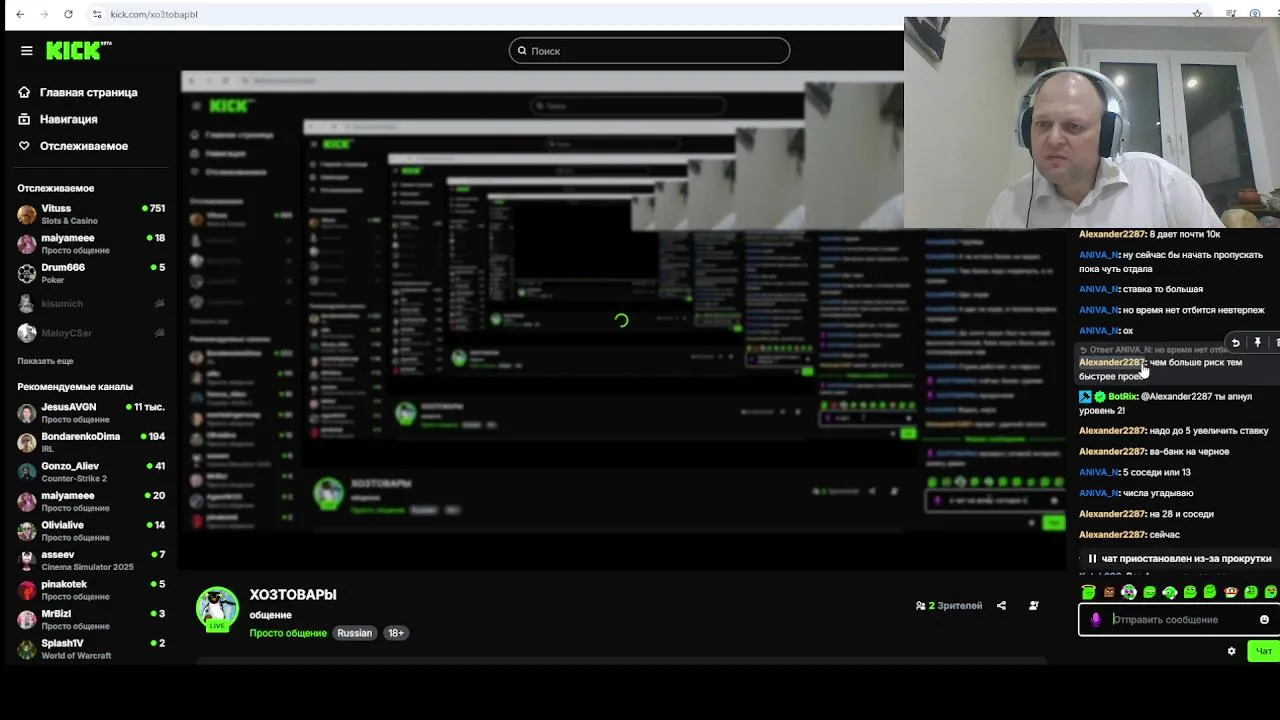
Task: Open recommended channel pinakotek
Action: click(x=90, y=590)
